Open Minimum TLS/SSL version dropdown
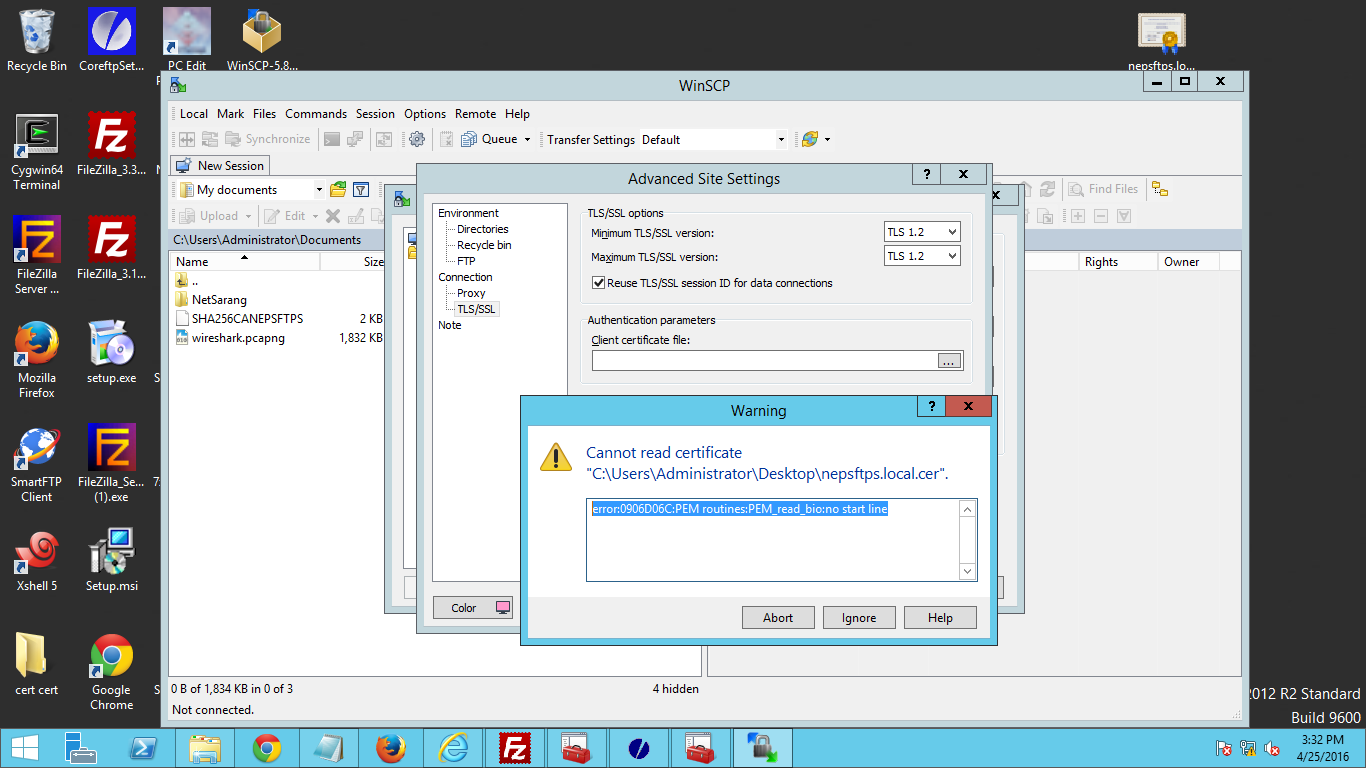1366x768 pixels. tap(922, 232)
